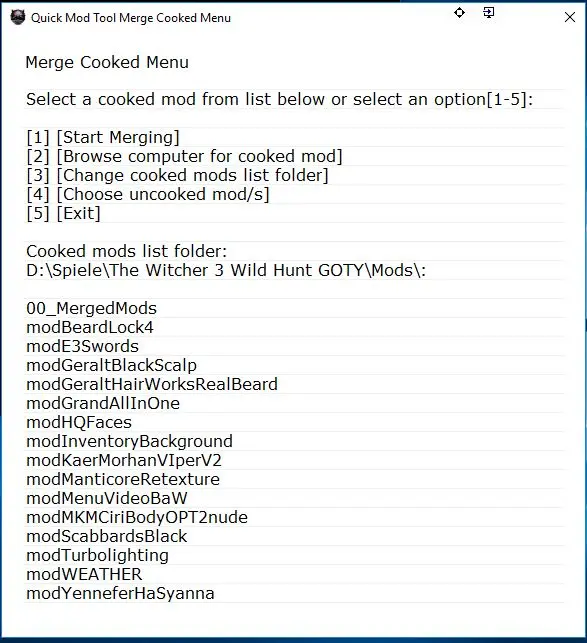Click the Quick Mod Tool app icon

pos(18,18)
